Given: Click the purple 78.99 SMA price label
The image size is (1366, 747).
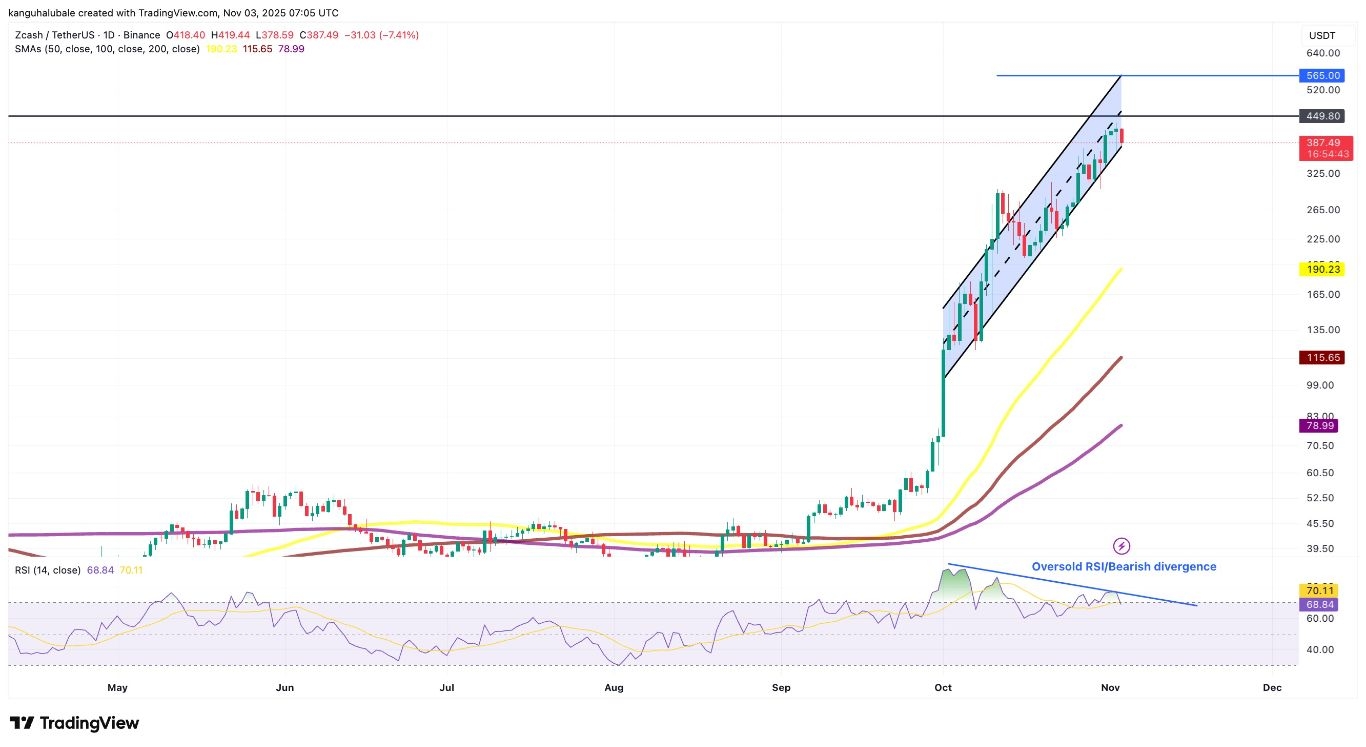Looking at the screenshot, I should [1322, 425].
